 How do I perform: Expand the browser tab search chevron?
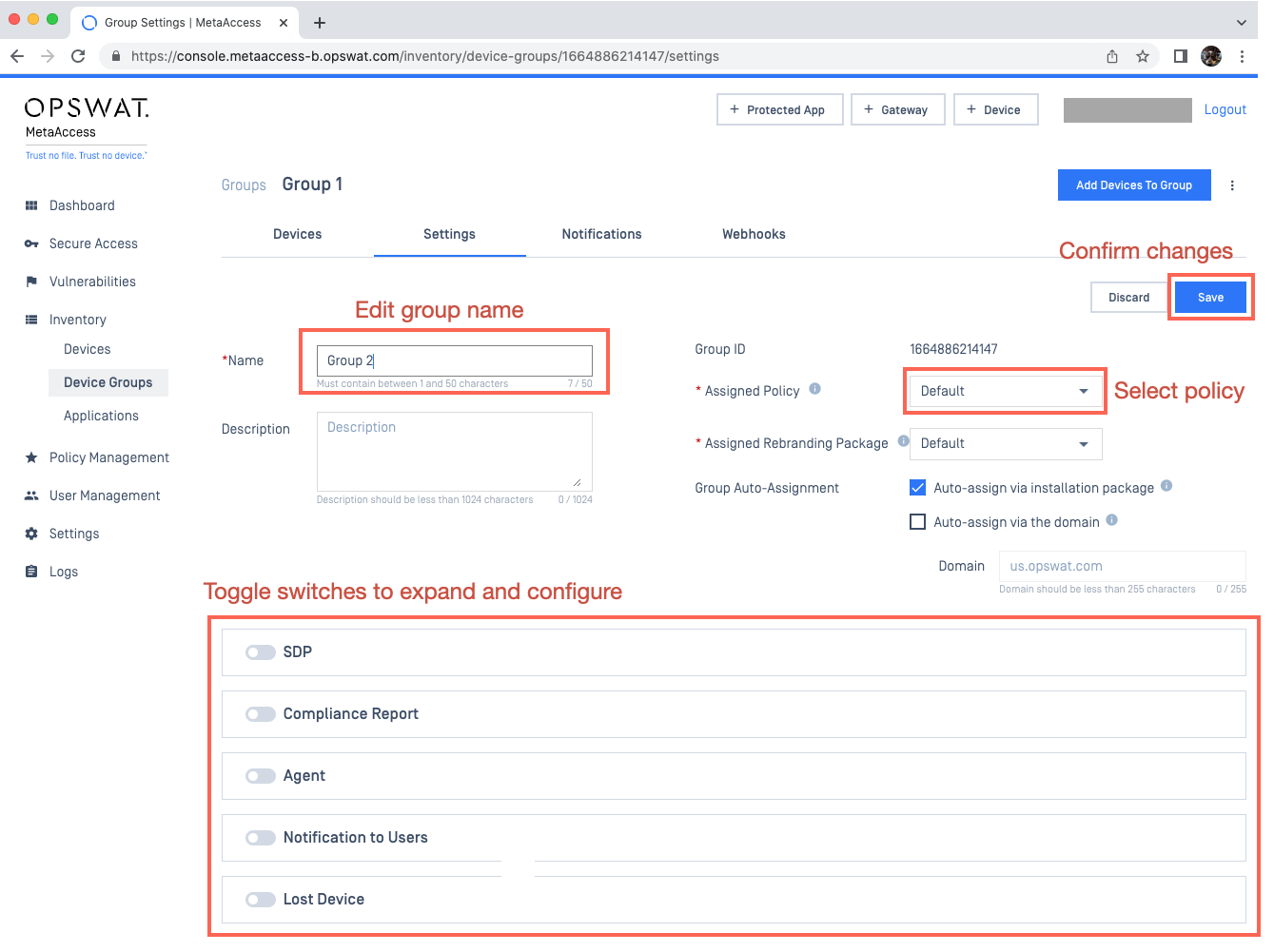[1242, 23]
